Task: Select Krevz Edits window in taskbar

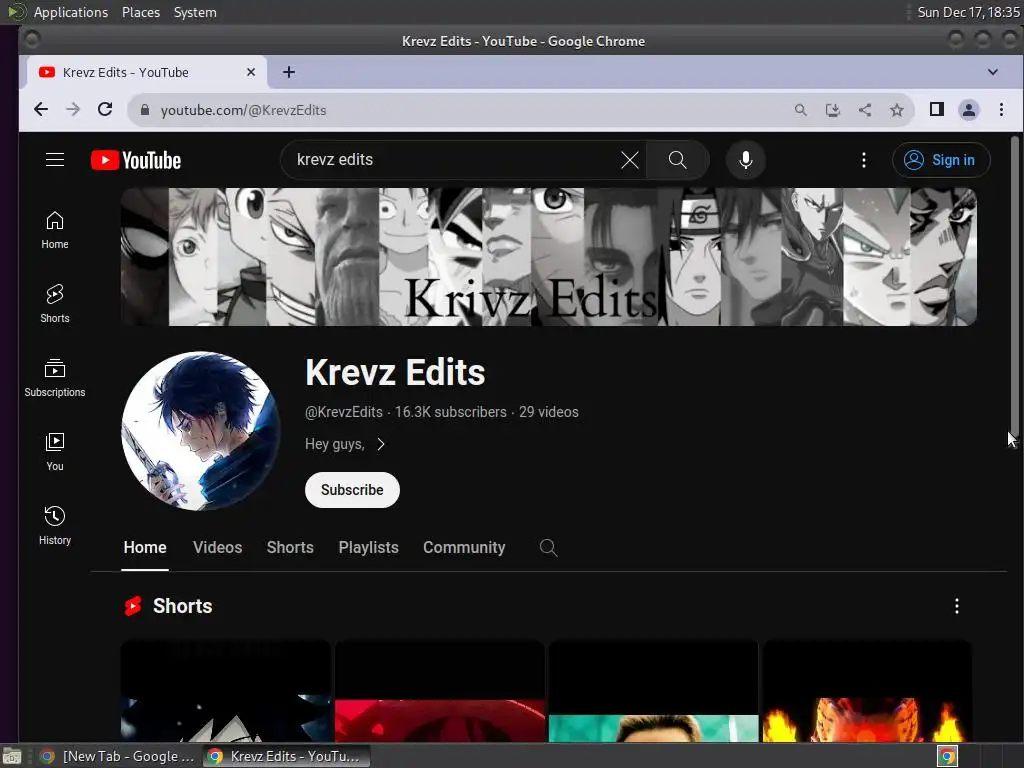Action: (286, 756)
